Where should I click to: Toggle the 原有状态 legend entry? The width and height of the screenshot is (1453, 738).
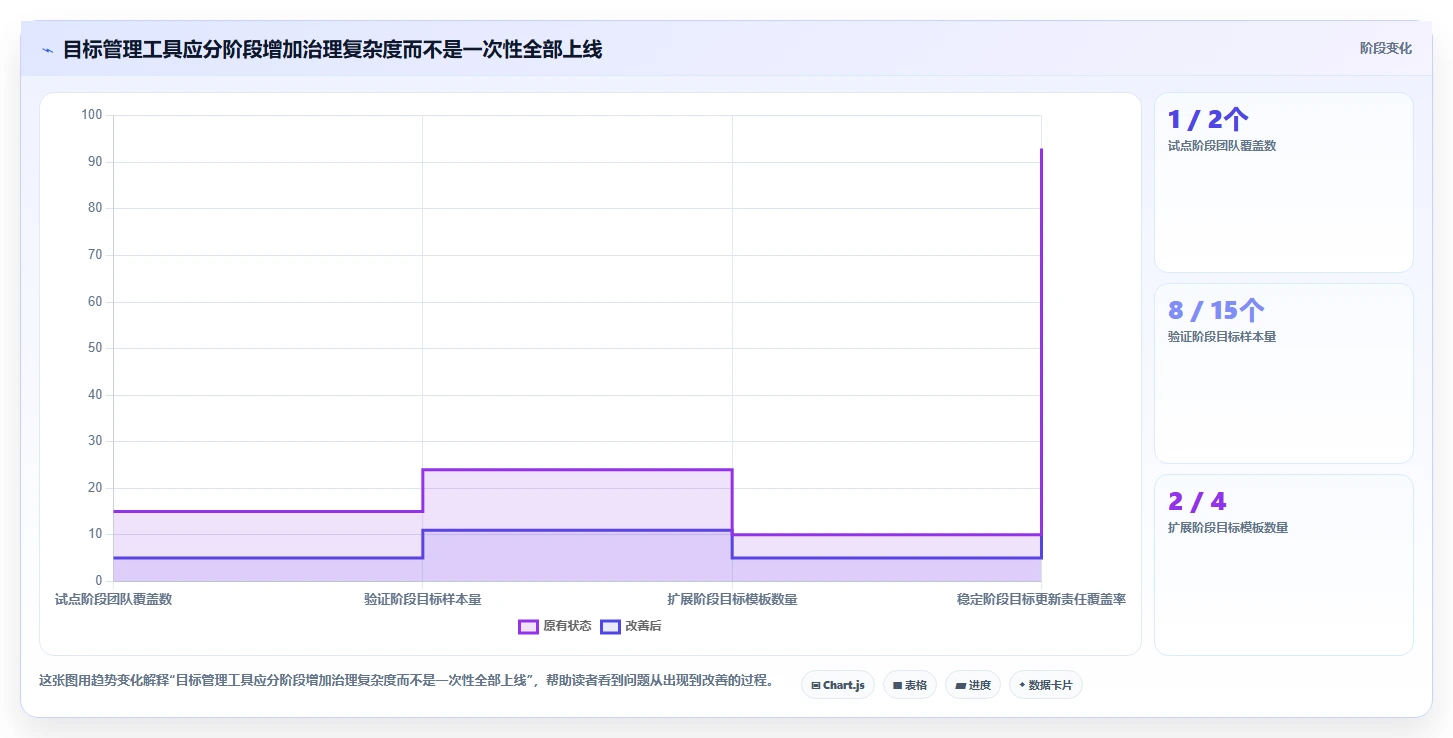[x=555, y=626]
